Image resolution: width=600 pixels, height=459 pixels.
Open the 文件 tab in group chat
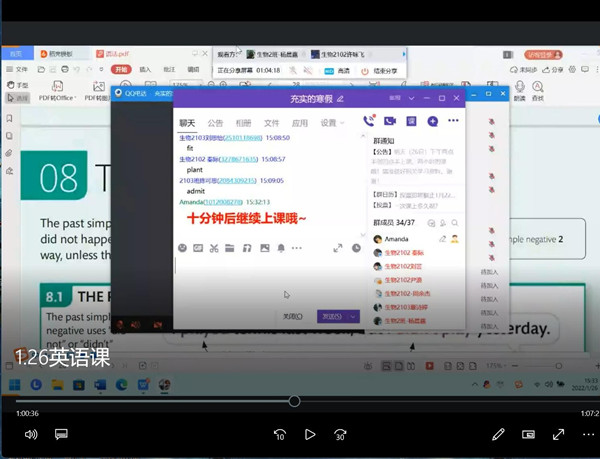click(271, 123)
